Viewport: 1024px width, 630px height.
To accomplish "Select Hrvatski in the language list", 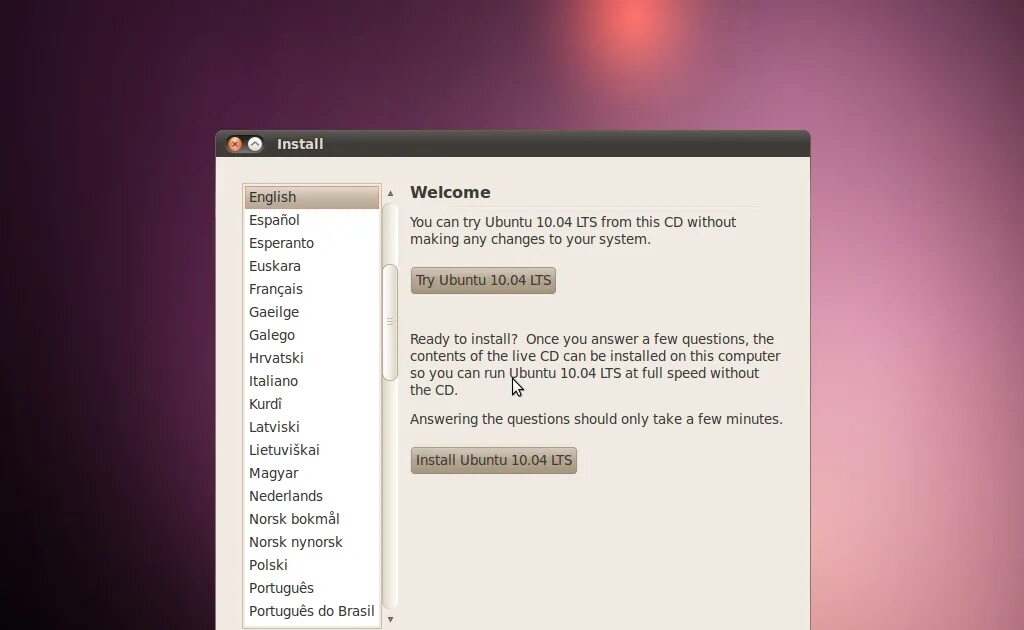I will point(312,358).
